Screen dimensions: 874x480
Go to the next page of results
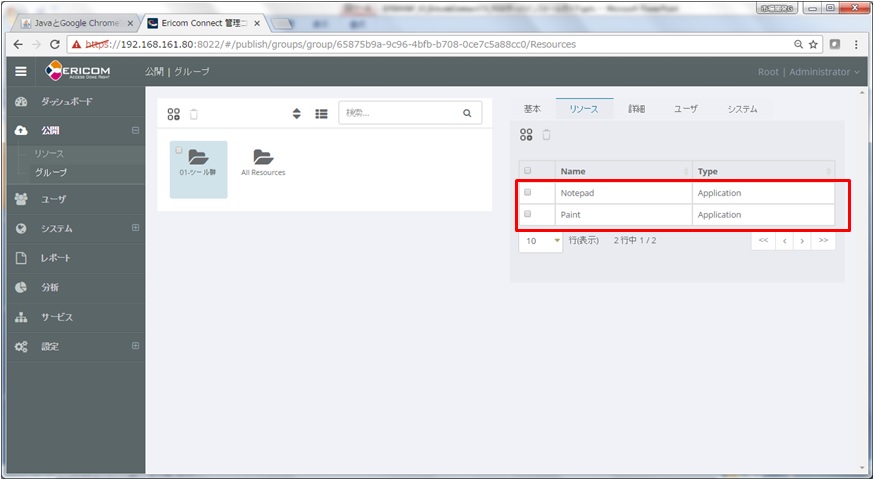tap(802, 241)
